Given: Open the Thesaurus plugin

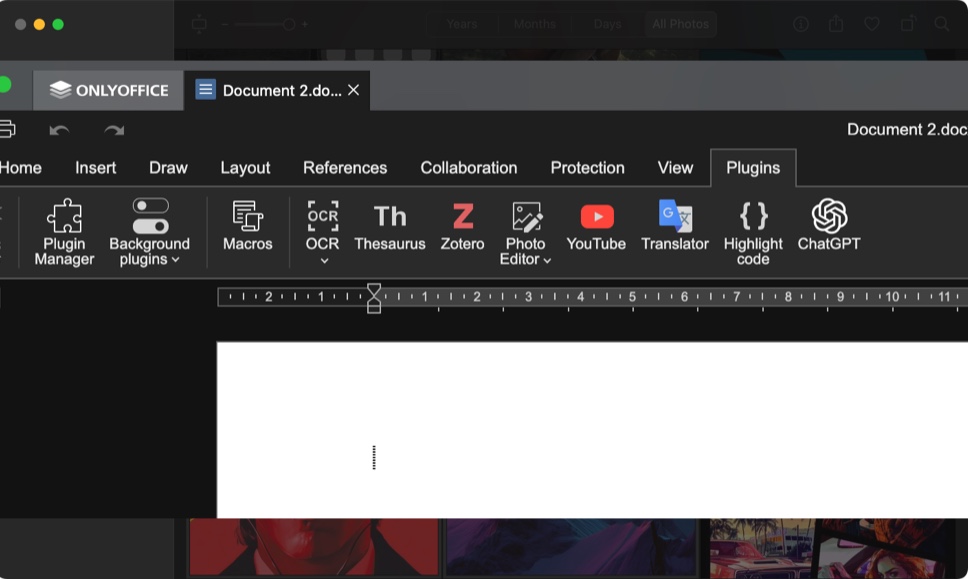Looking at the screenshot, I should coord(390,226).
